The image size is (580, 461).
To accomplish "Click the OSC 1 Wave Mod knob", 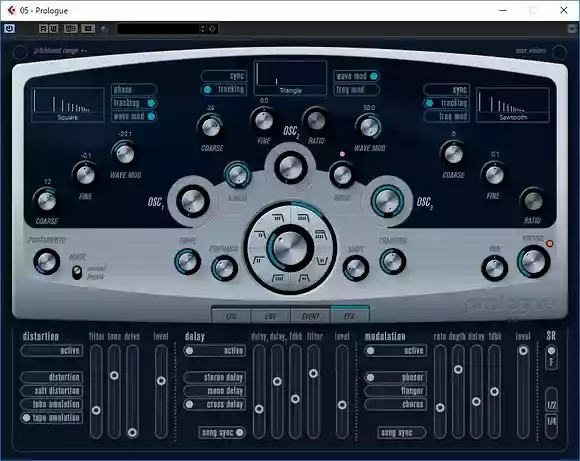I will [125, 154].
